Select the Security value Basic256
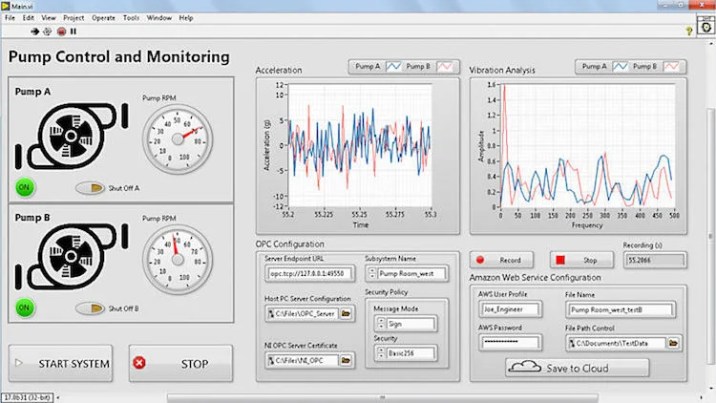716x403 pixels. point(411,353)
